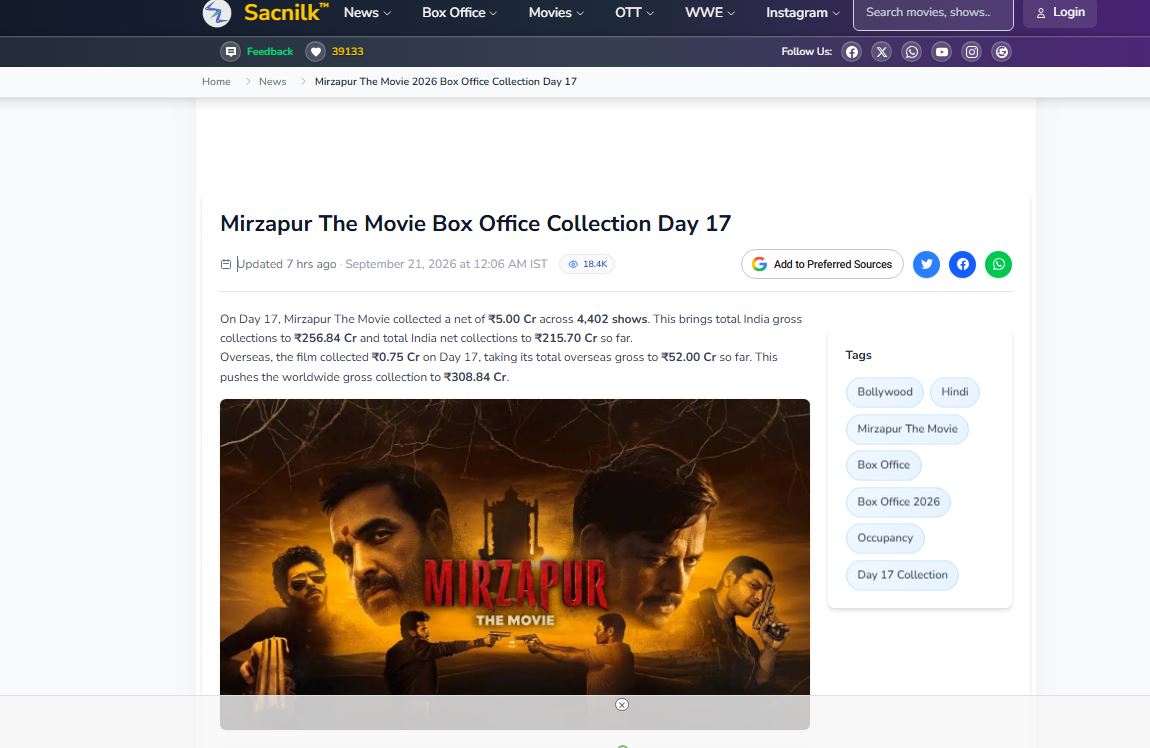Share the article on WhatsApp
Viewport: 1150px width, 748px height.
click(x=998, y=264)
